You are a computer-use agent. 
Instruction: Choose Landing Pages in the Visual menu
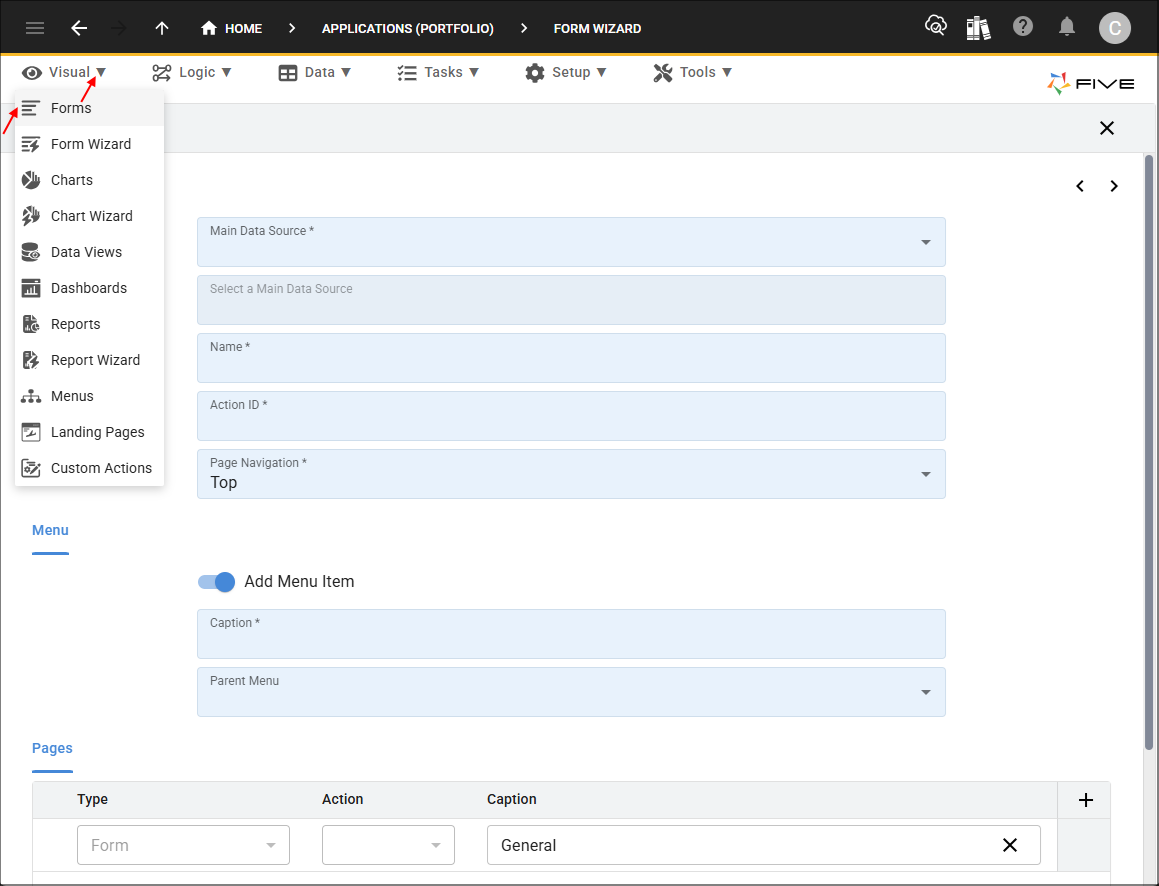[x=89, y=432]
